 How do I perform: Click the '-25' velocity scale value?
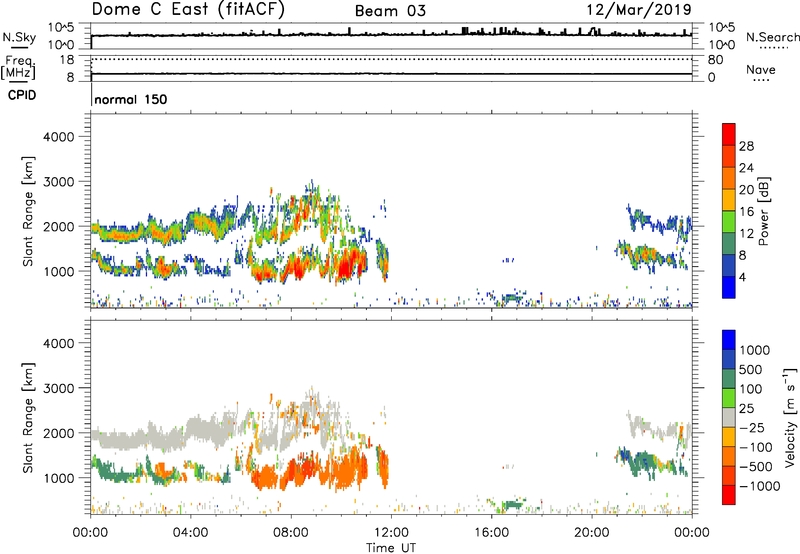coord(752,428)
